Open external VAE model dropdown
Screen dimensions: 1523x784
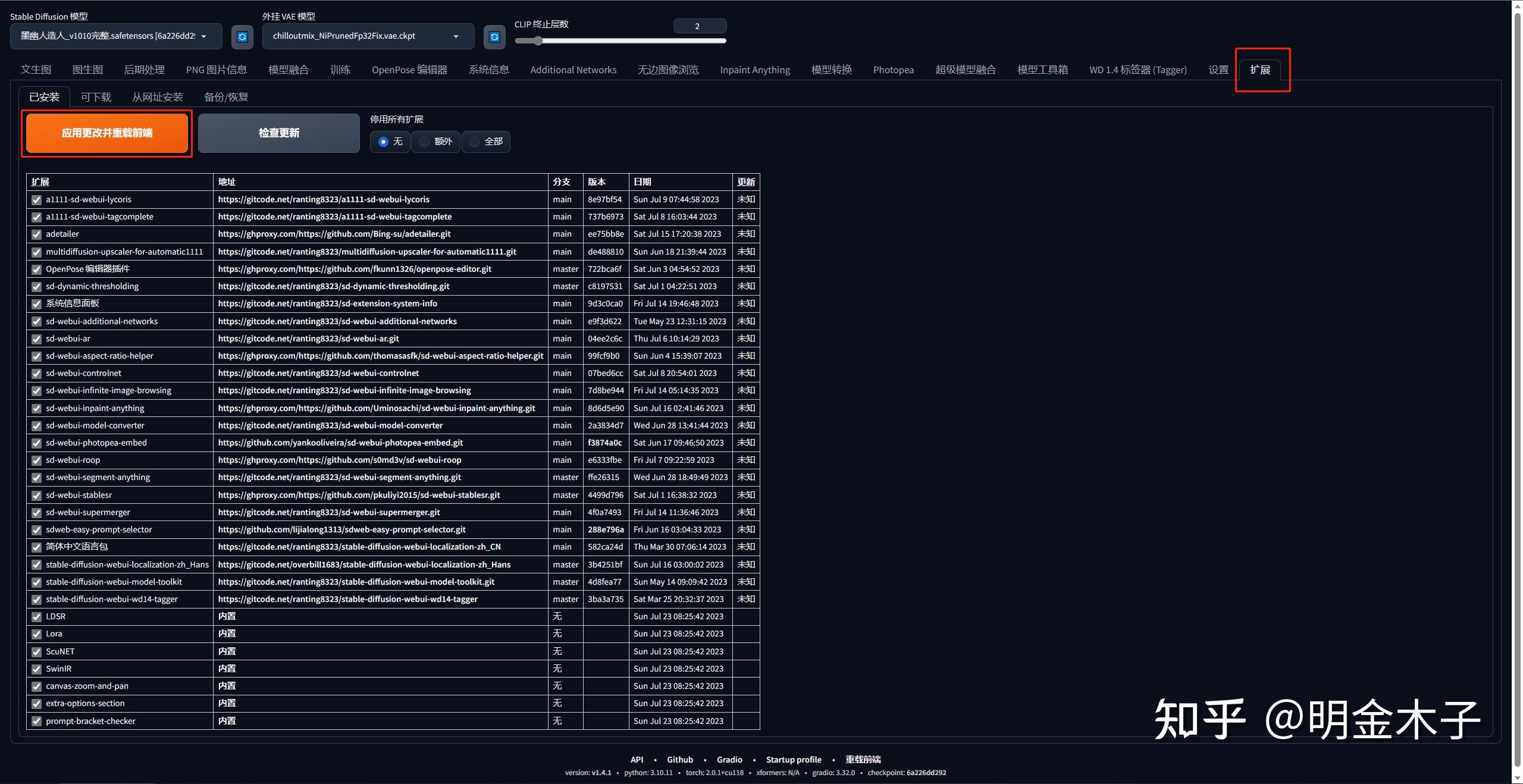(x=368, y=36)
